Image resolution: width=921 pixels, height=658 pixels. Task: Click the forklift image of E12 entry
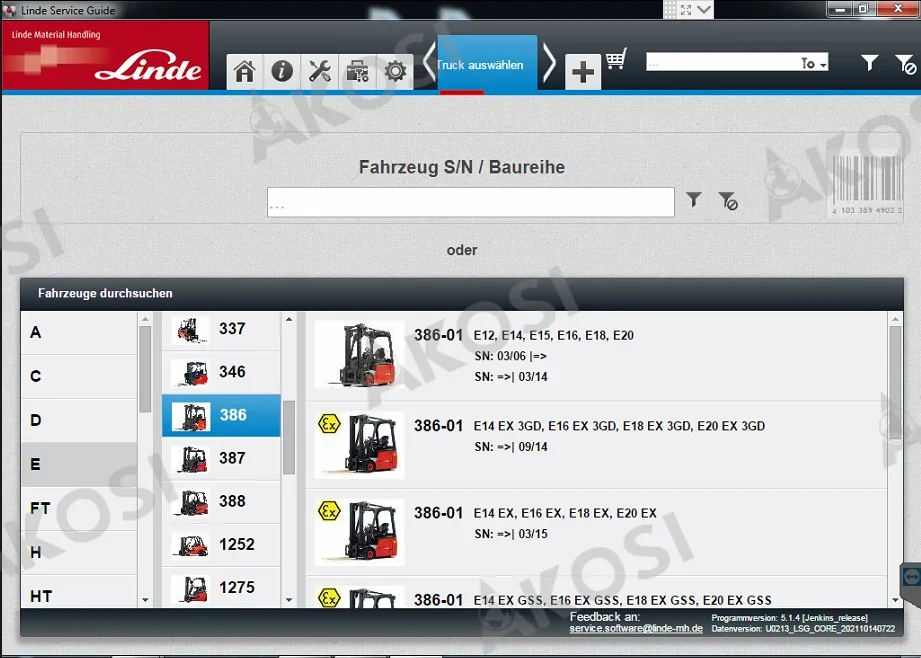359,355
